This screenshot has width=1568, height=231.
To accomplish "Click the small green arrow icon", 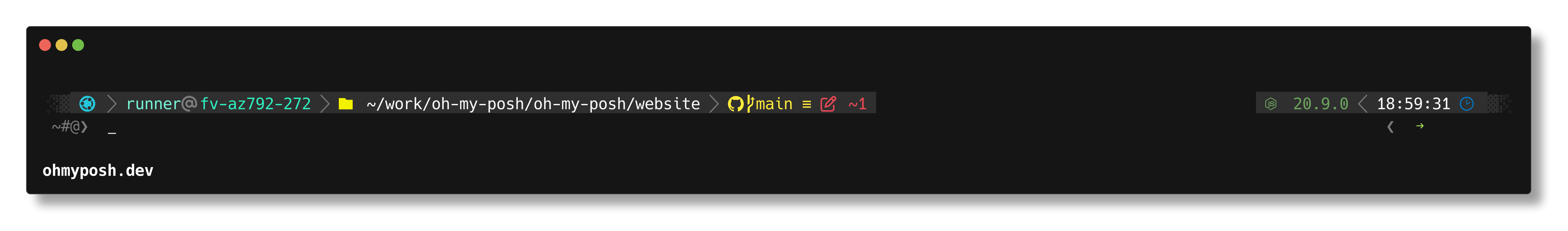I will [x=1419, y=126].
